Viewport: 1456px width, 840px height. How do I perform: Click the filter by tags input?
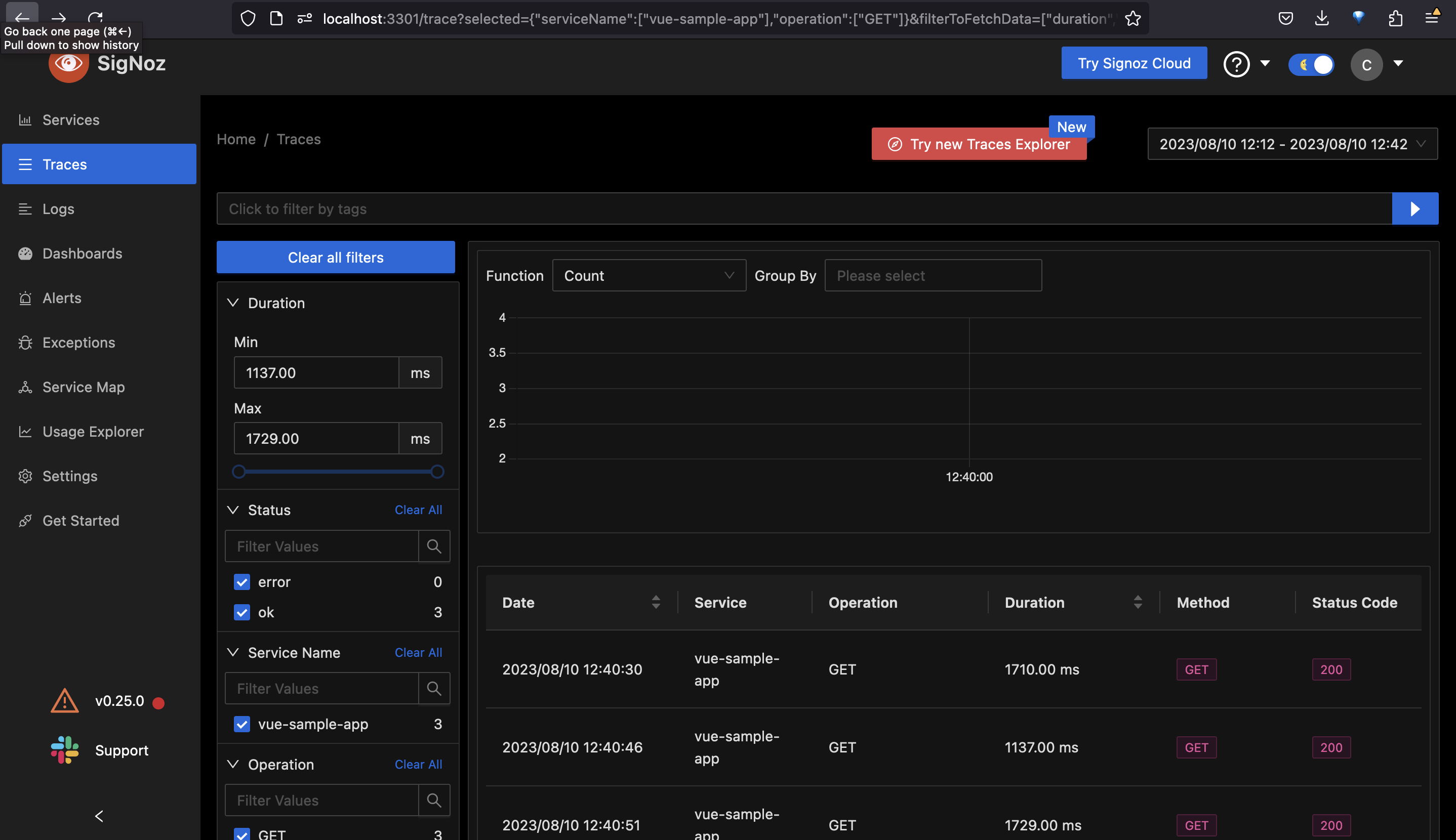point(804,208)
